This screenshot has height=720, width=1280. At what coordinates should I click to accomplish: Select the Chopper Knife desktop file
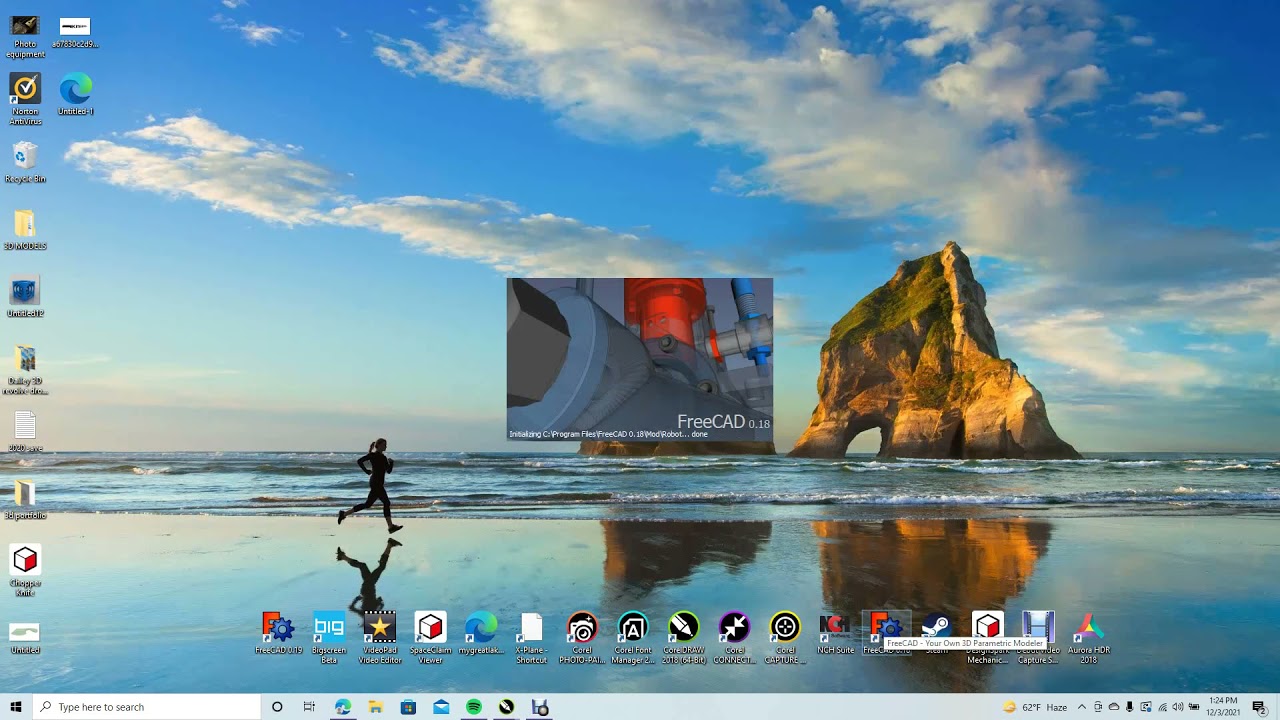click(x=25, y=570)
